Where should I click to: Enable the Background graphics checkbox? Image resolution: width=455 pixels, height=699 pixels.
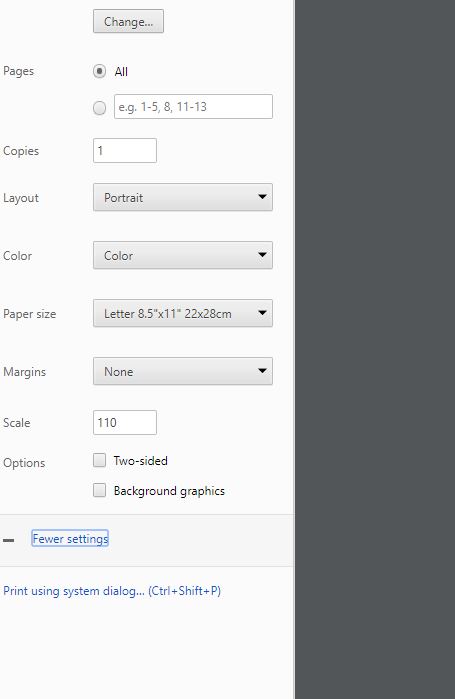99,490
